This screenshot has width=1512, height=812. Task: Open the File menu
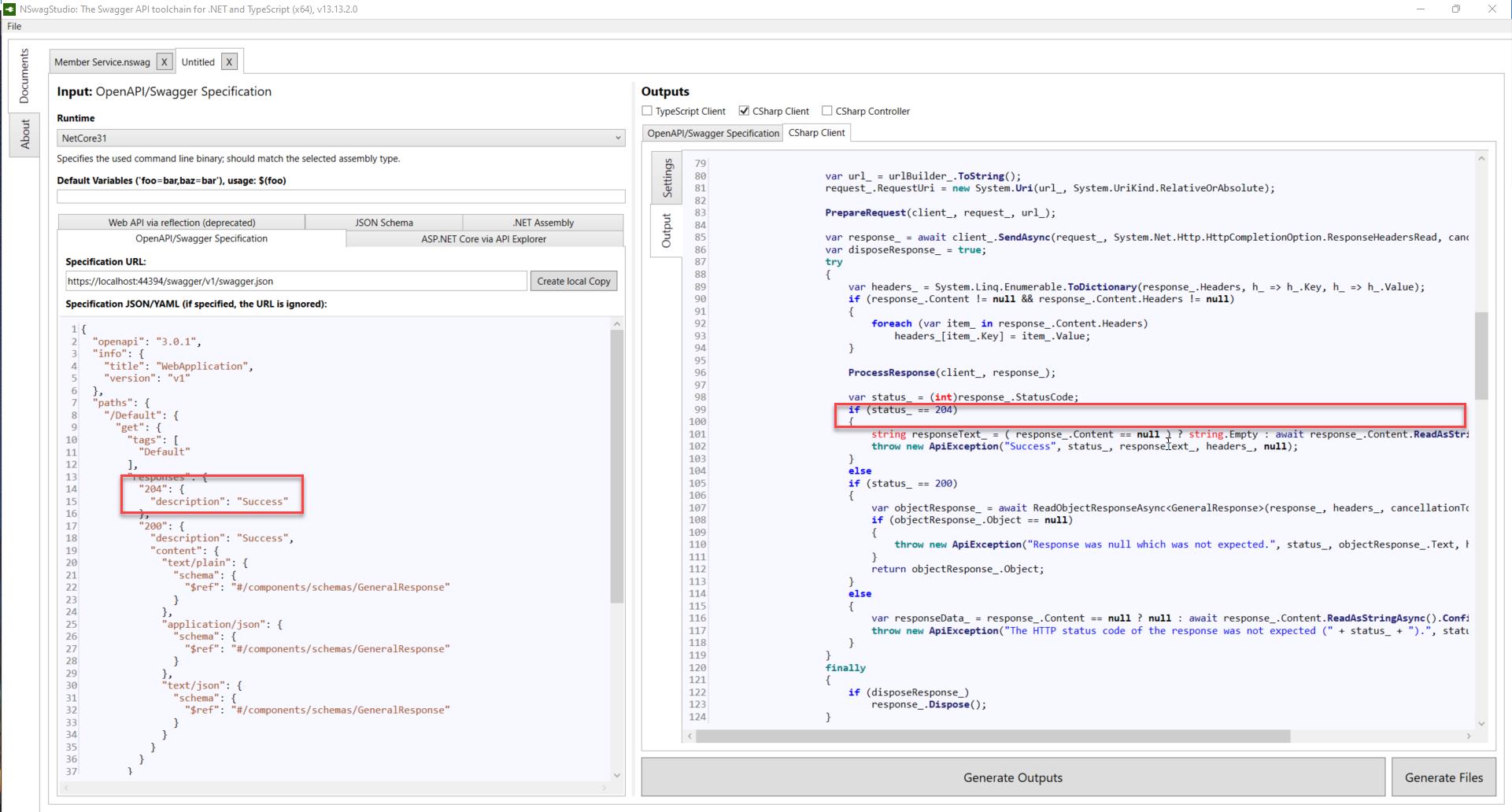tap(14, 26)
